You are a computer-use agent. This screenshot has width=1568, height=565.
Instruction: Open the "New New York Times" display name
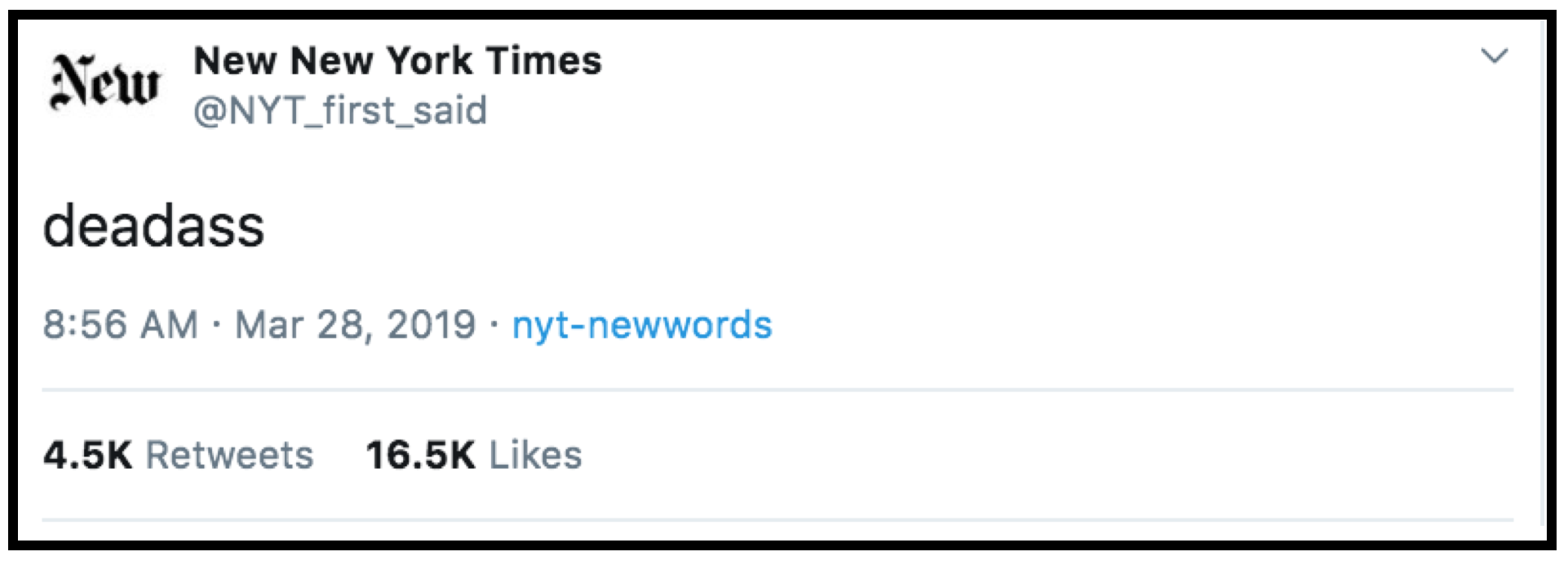pos(397,61)
